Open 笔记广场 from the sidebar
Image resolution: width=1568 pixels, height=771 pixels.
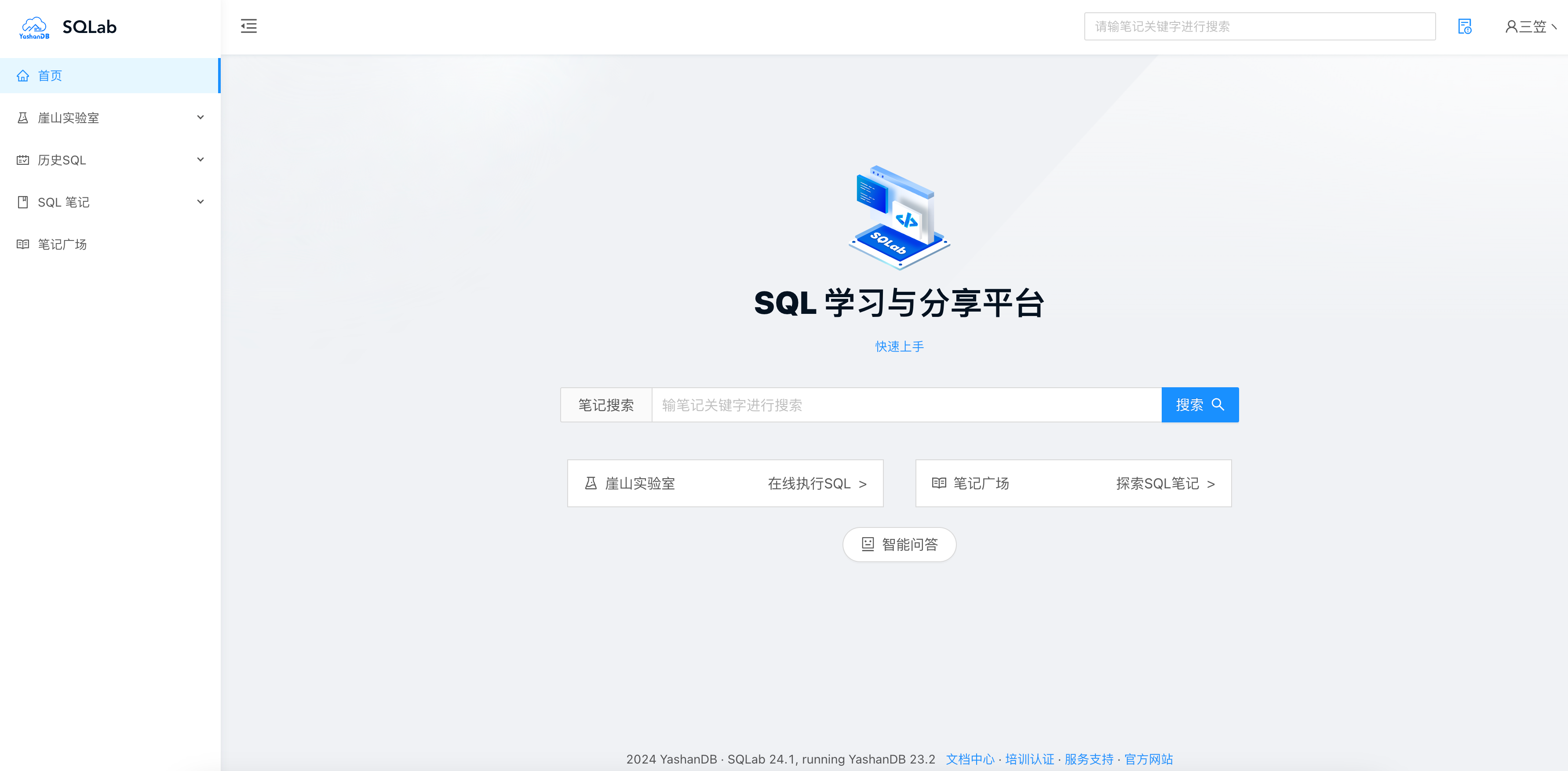62,244
